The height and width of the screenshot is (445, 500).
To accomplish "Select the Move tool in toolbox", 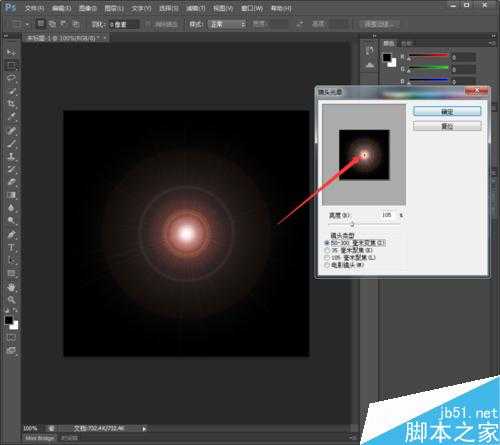I will point(11,52).
